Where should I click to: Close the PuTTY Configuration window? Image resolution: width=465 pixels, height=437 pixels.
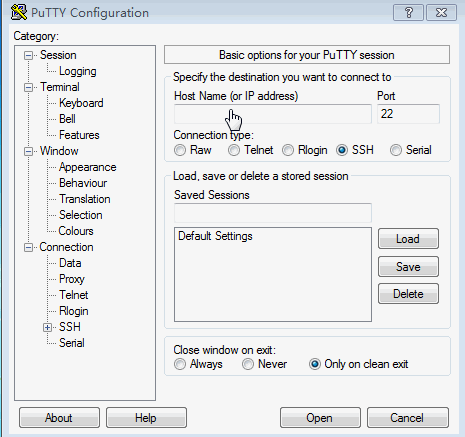click(441, 13)
